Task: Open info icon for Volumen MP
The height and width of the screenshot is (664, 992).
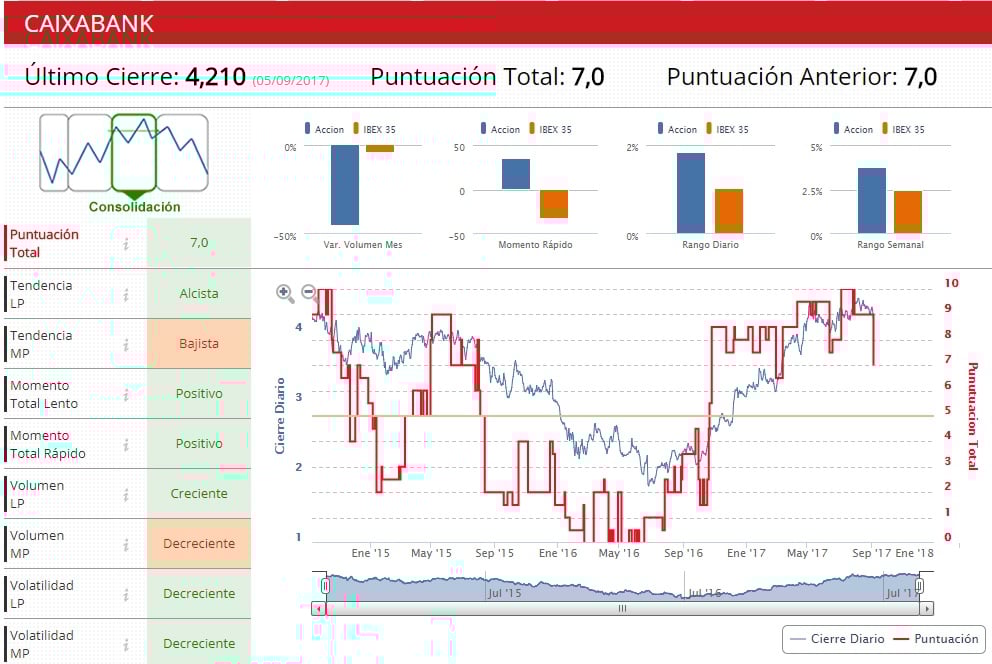Action: click(126, 544)
